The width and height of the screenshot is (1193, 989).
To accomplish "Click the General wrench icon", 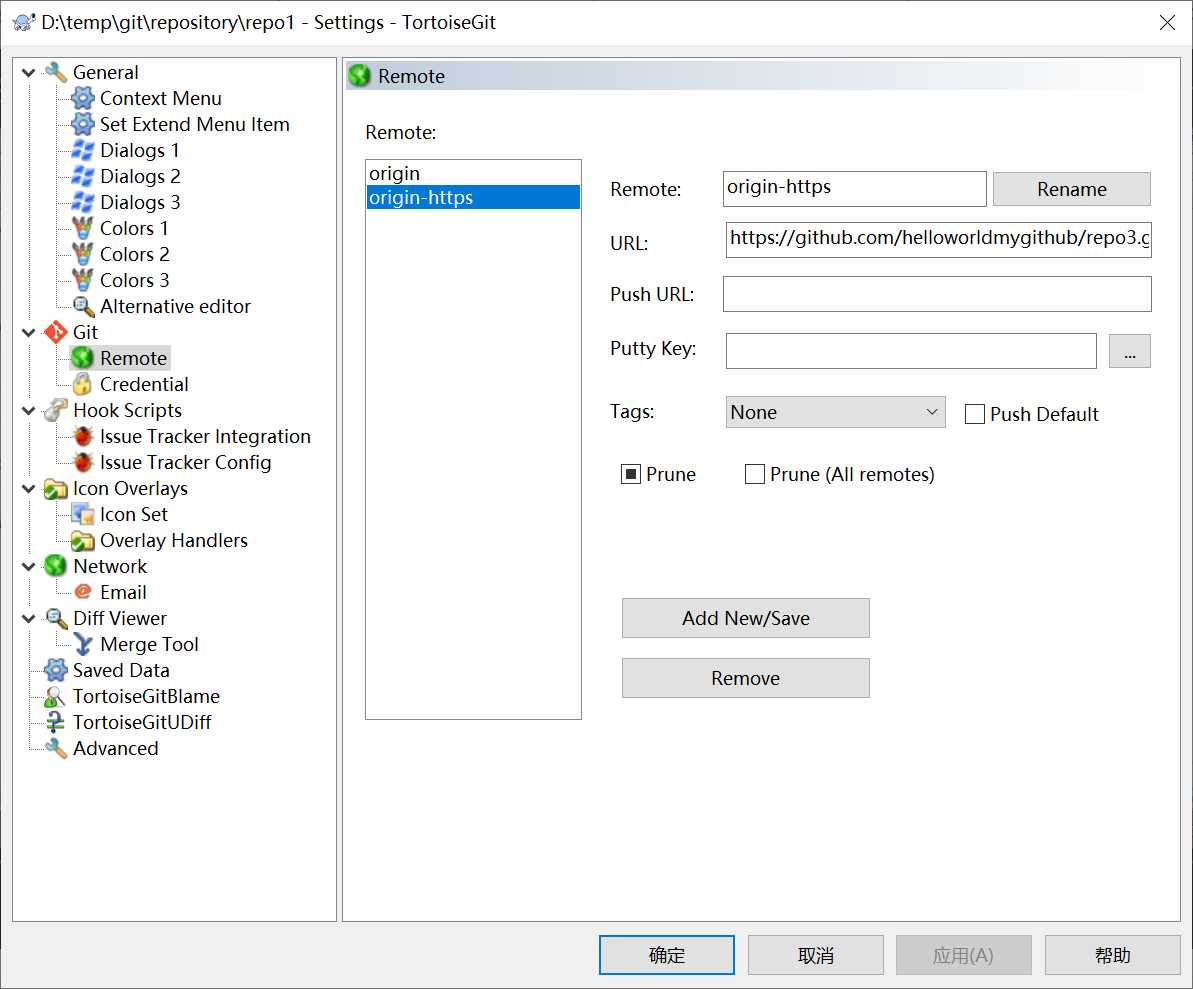I will 56,72.
